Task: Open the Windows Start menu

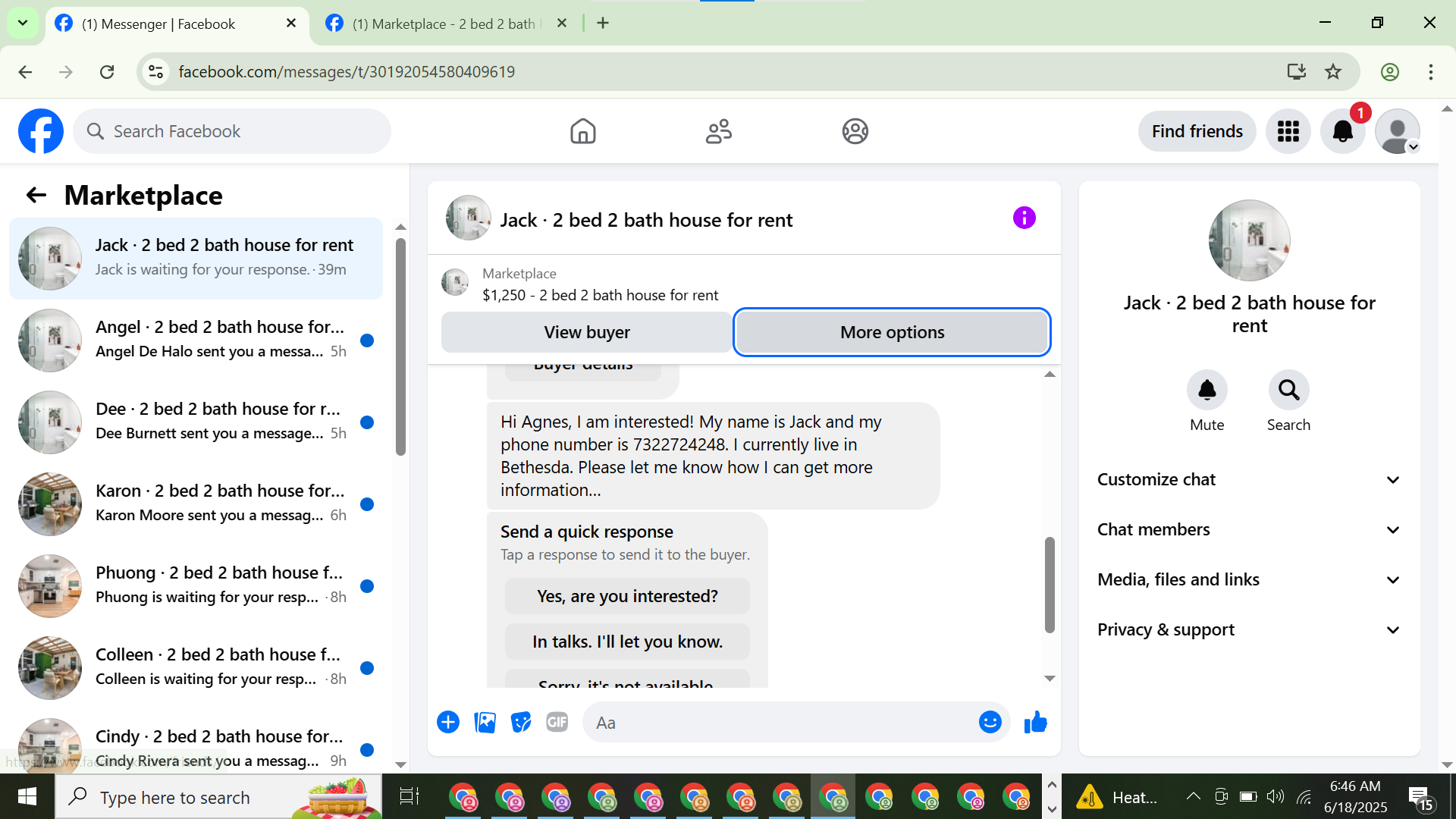Action: tap(27, 796)
